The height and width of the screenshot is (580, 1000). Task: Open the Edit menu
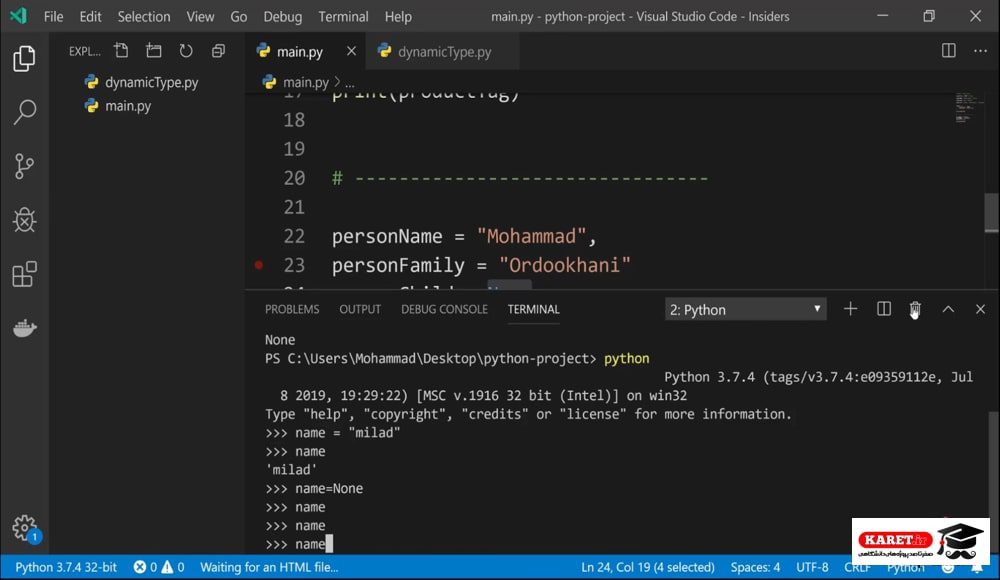(91, 17)
